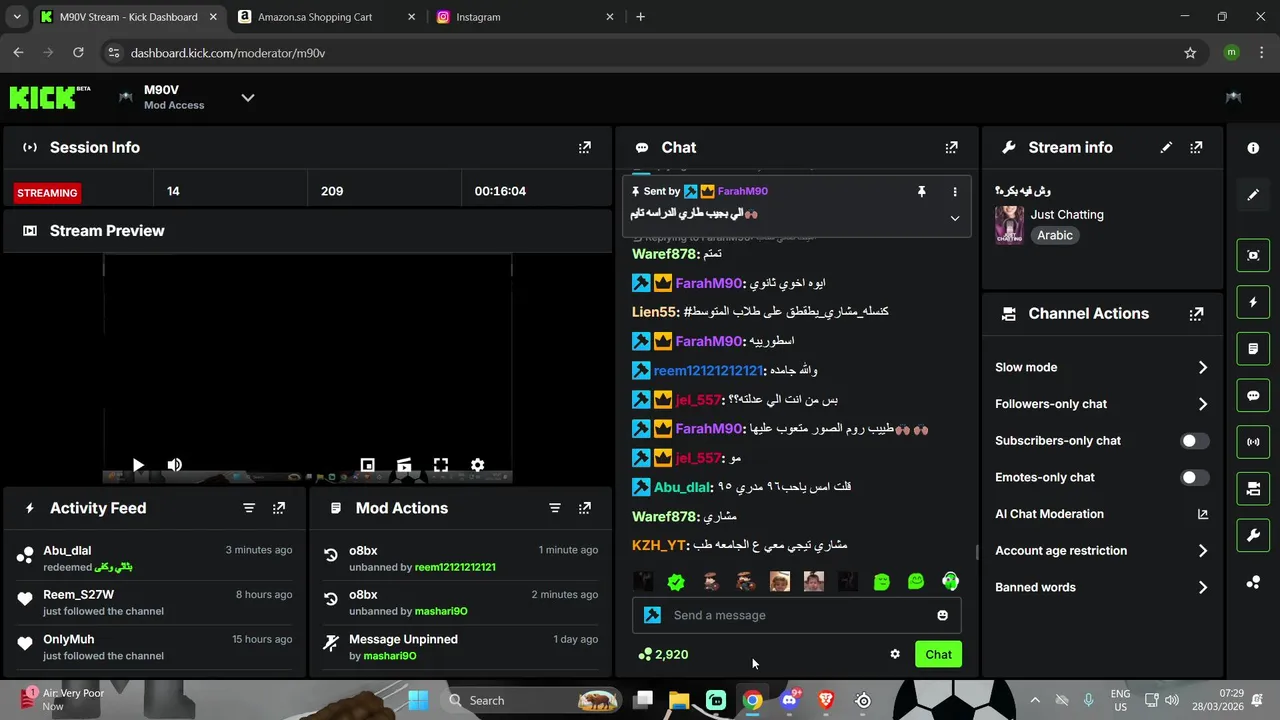The width and height of the screenshot is (1280, 720).
Task: Click the pencil icon in right sidebar
Action: (x=1253, y=195)
